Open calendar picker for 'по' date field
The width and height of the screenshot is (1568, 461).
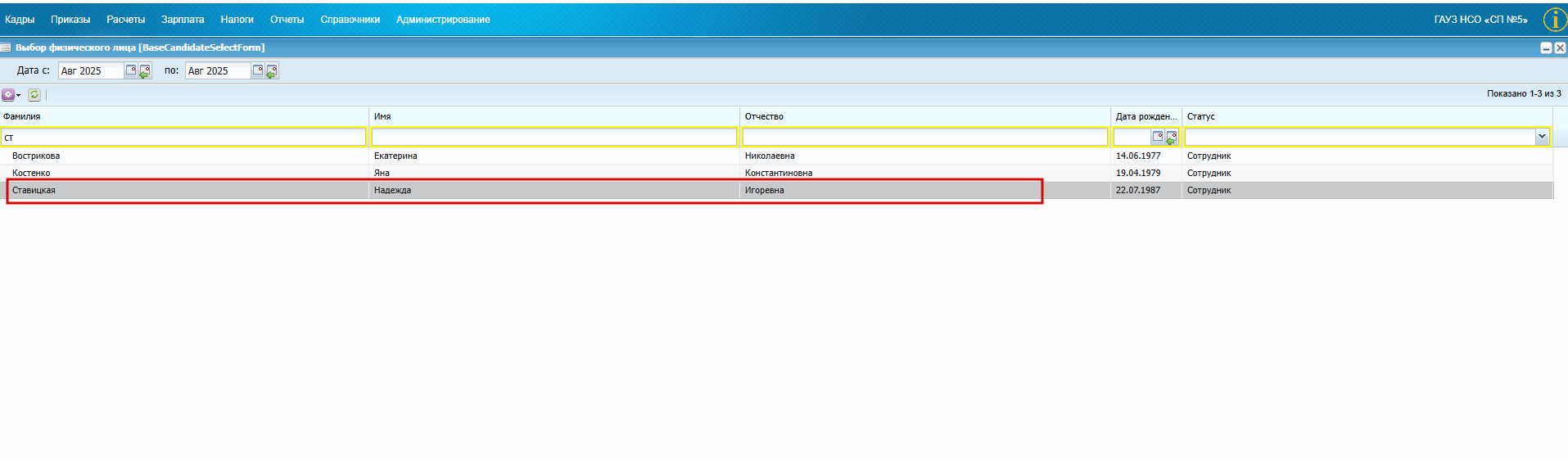click(x=257, y=70)
